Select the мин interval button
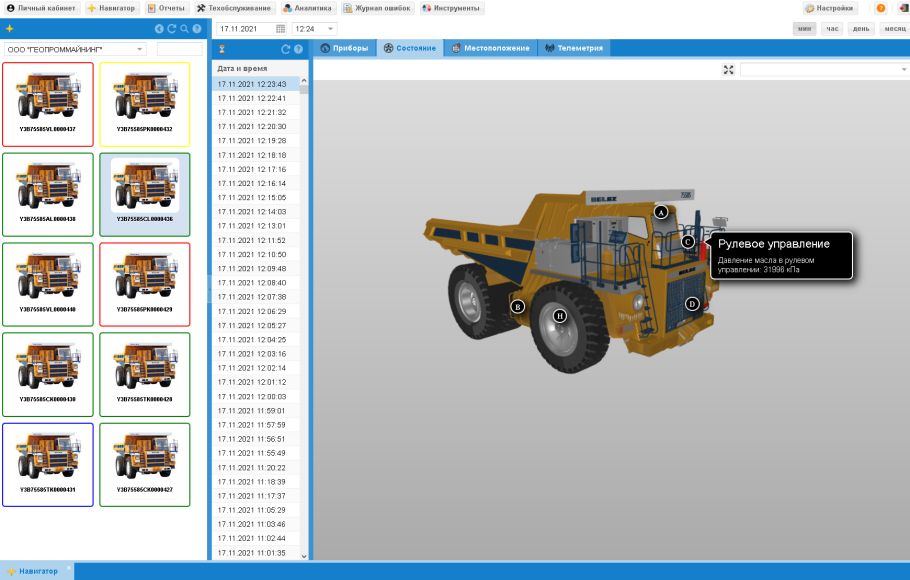This screenshot has height=580, width=910. (804, 28)
